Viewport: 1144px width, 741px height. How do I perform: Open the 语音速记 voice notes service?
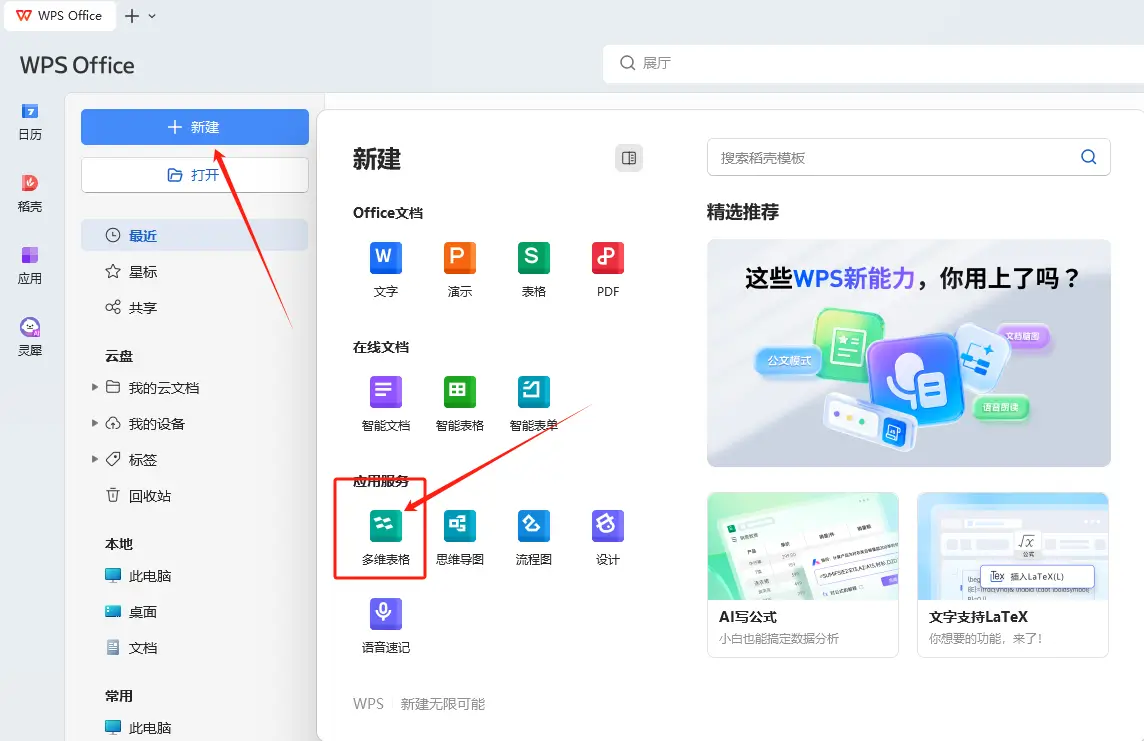pyautogui.click(x=386, y=626)
